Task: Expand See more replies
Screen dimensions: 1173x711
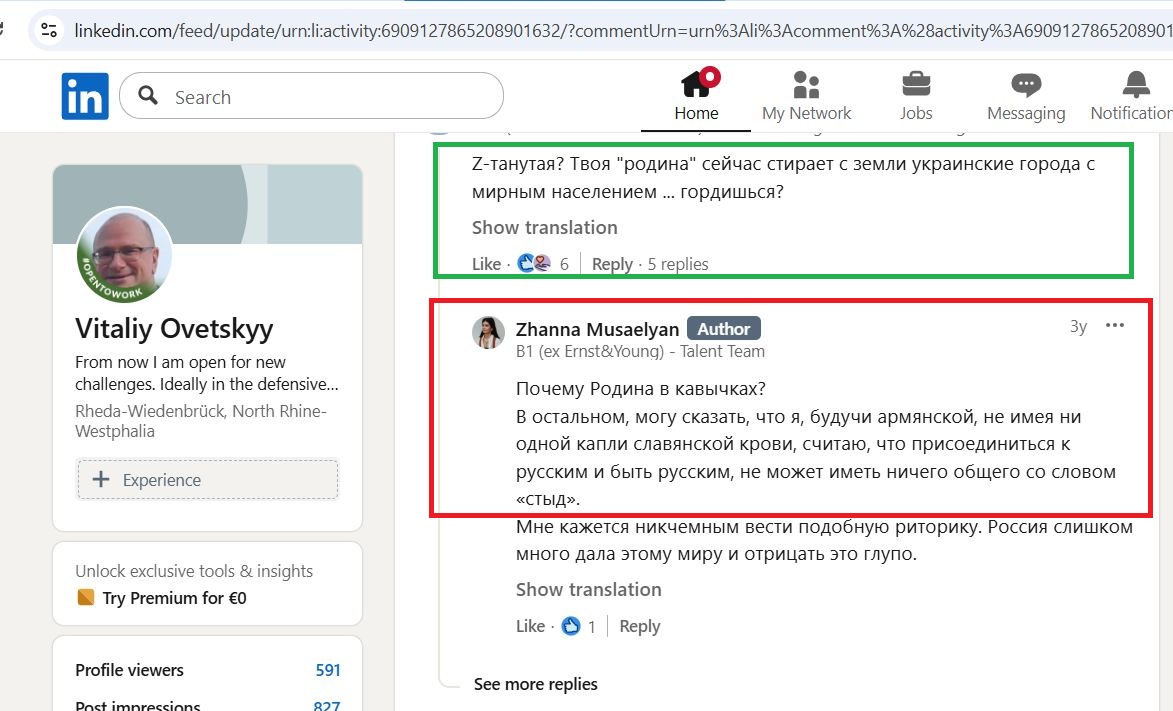Action: [535, 684]
